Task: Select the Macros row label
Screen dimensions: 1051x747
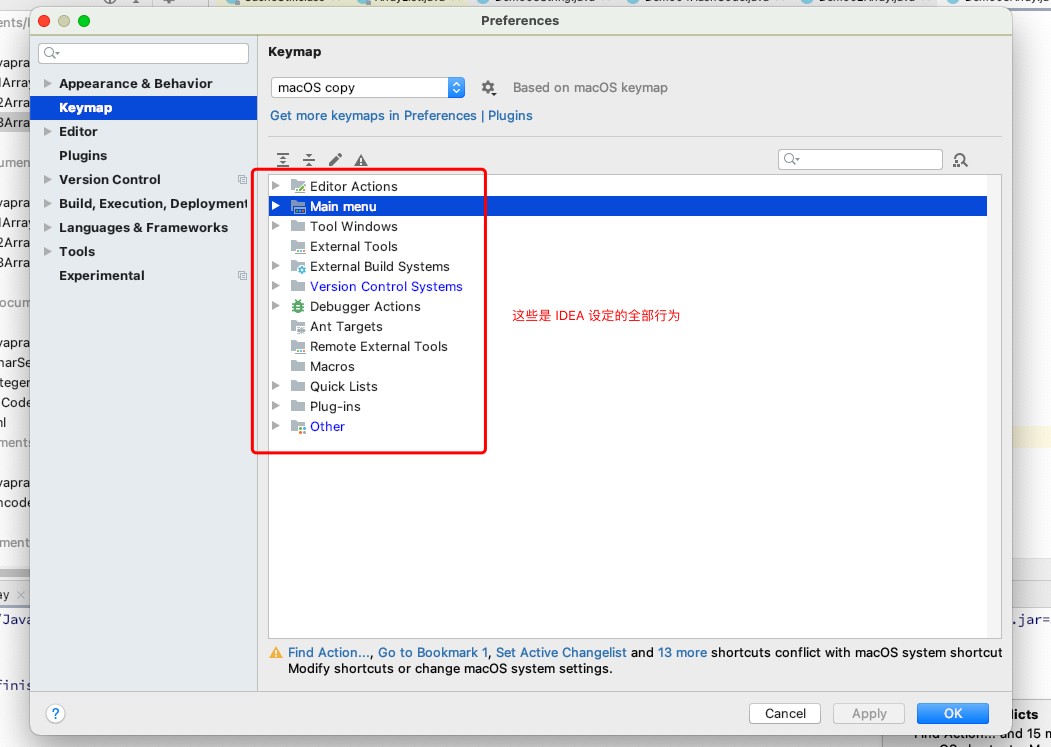Action: click(332, 366)
